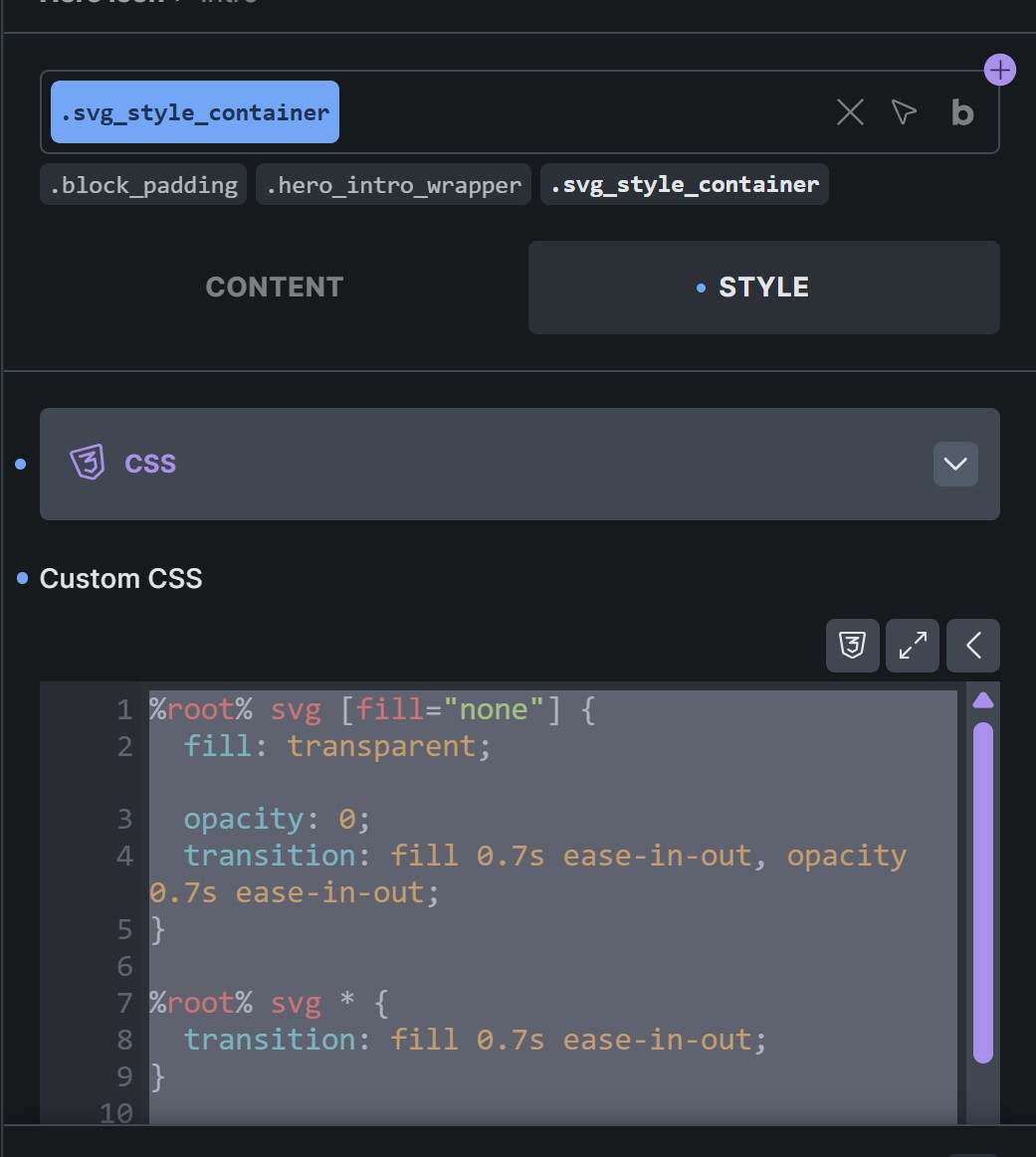Click the blue dot beside Custom CSS
The height and width of the screenshot is (1157, 1036).
pyautogui.click(x=22, y=578)
